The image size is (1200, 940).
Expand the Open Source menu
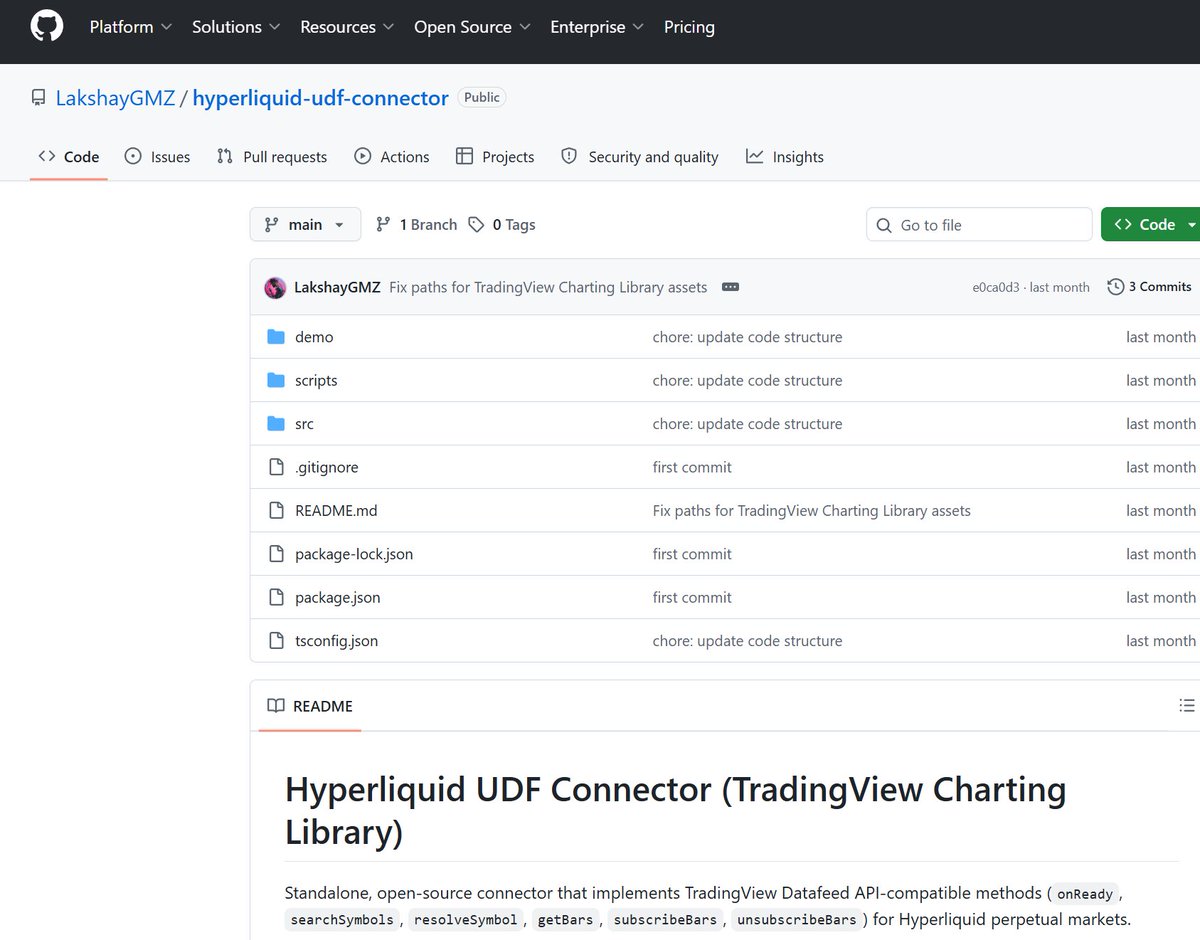tap(472, 27)
